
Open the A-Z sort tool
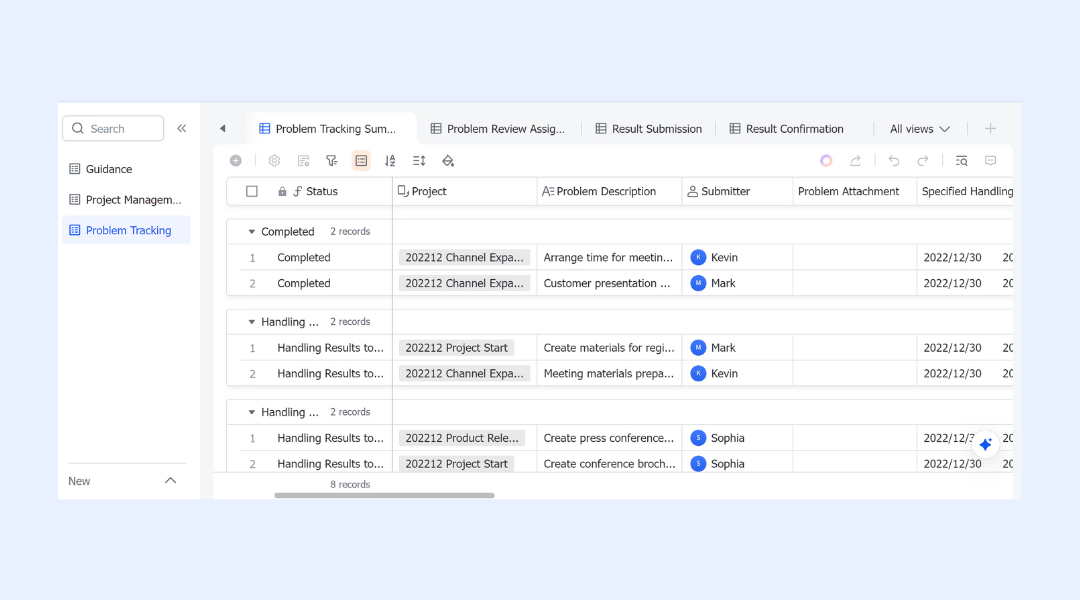pyautogui.click(x=390, y=161)
